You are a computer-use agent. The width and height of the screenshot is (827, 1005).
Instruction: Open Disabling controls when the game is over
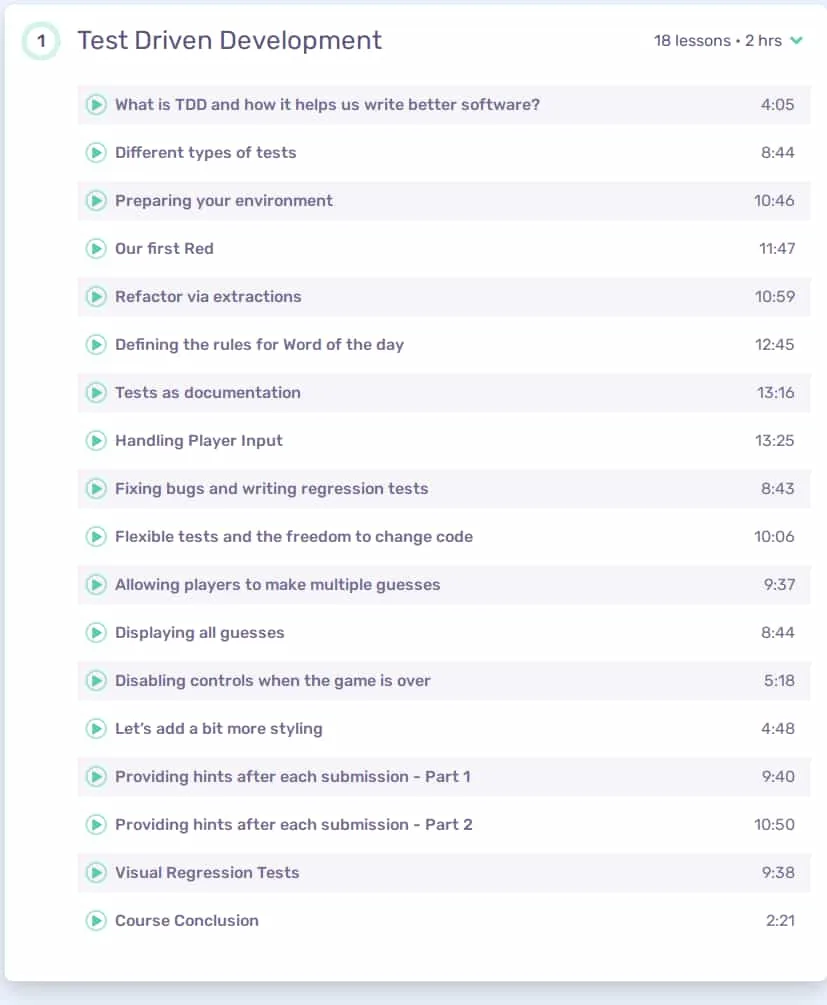click(444, 681)
